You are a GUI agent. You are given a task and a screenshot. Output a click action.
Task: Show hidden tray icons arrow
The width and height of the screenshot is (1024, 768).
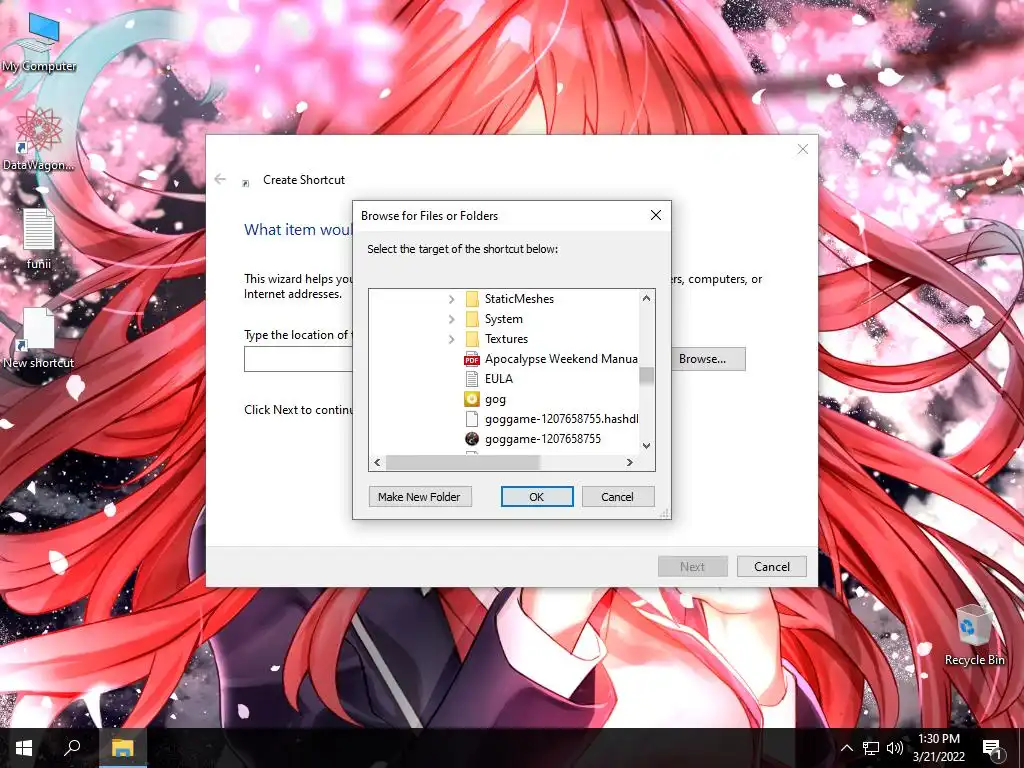pos(846,748)
